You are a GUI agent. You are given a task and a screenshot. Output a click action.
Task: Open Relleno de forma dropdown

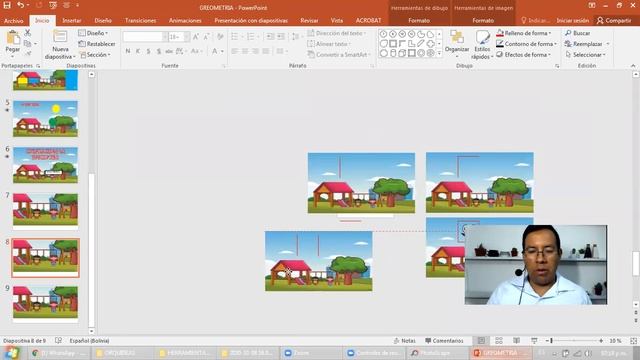click(x=524, y=33)
